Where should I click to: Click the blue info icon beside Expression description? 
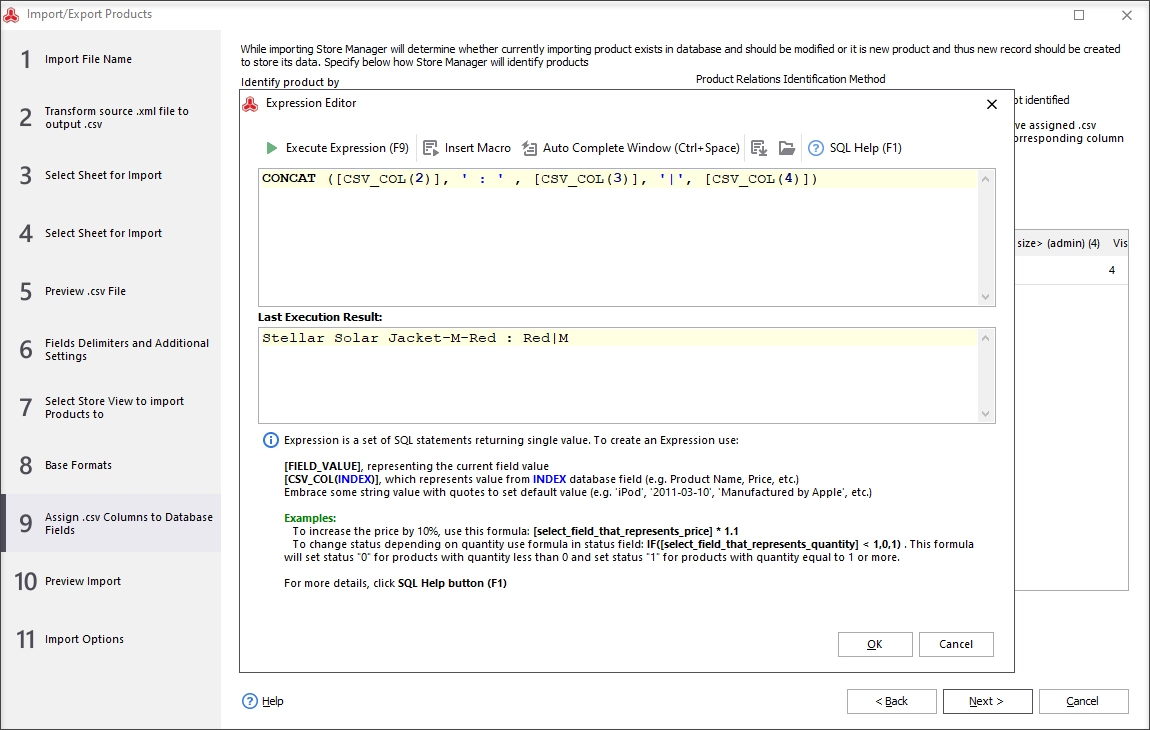[271, 440]
